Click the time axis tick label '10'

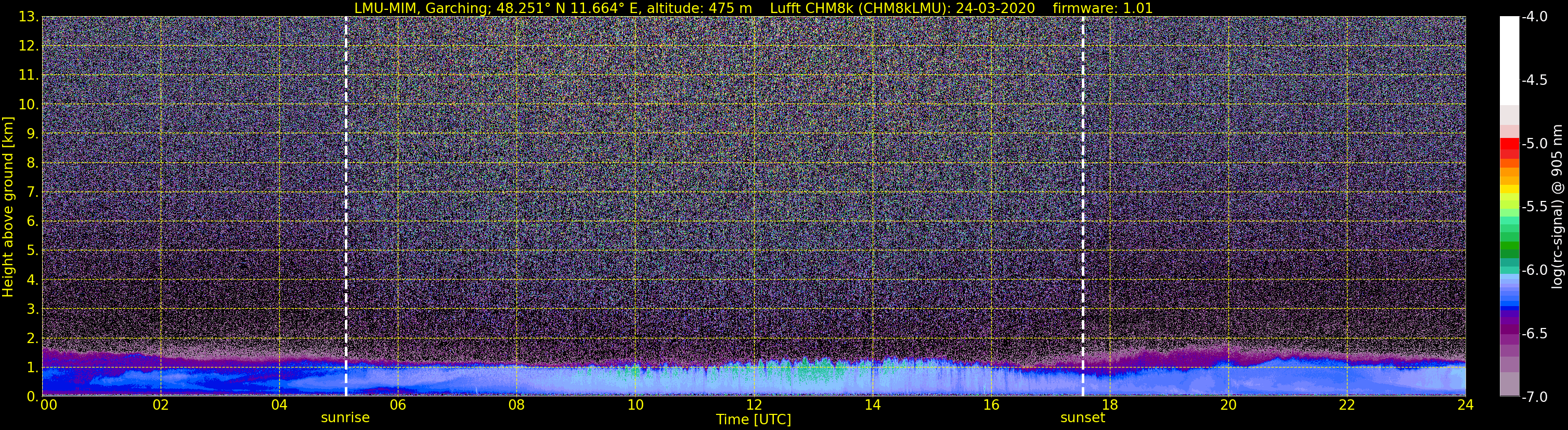coord(635,406)
